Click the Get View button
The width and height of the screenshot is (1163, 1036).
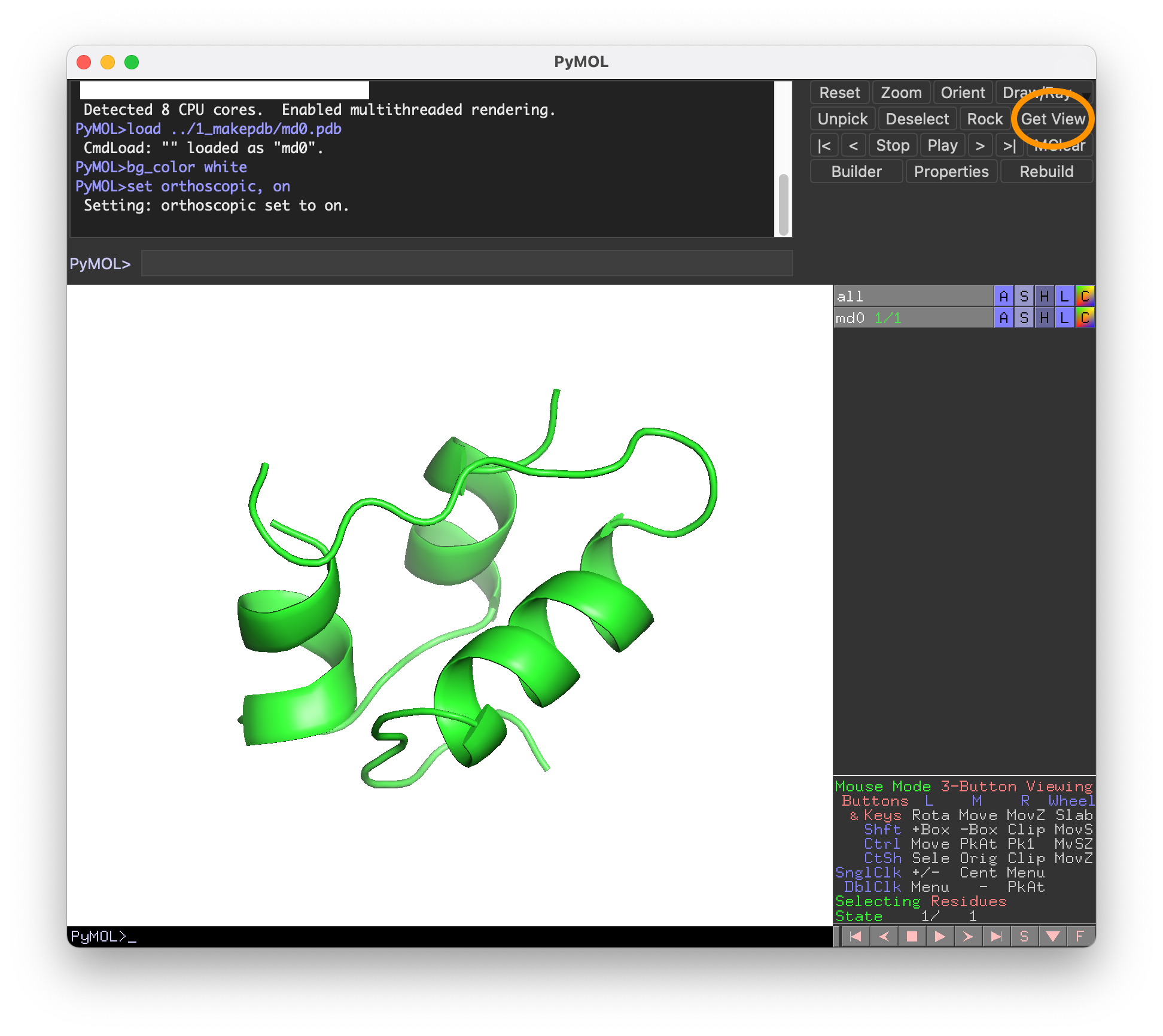click(x=1053, y=119)
